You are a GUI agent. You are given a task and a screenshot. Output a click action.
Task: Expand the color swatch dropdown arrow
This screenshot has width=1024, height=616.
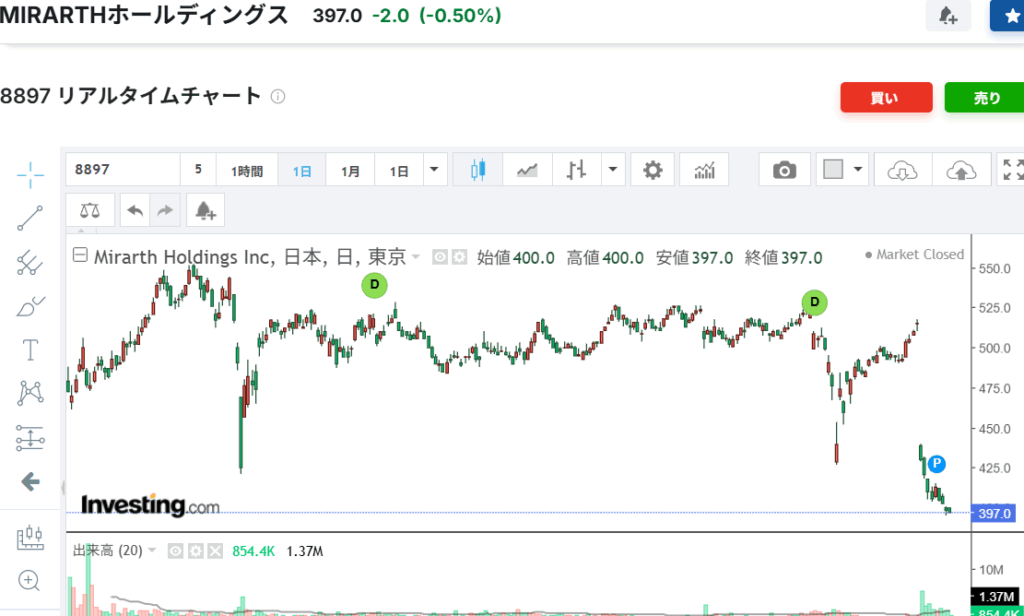pyautogui.click(x=858, y=170)
